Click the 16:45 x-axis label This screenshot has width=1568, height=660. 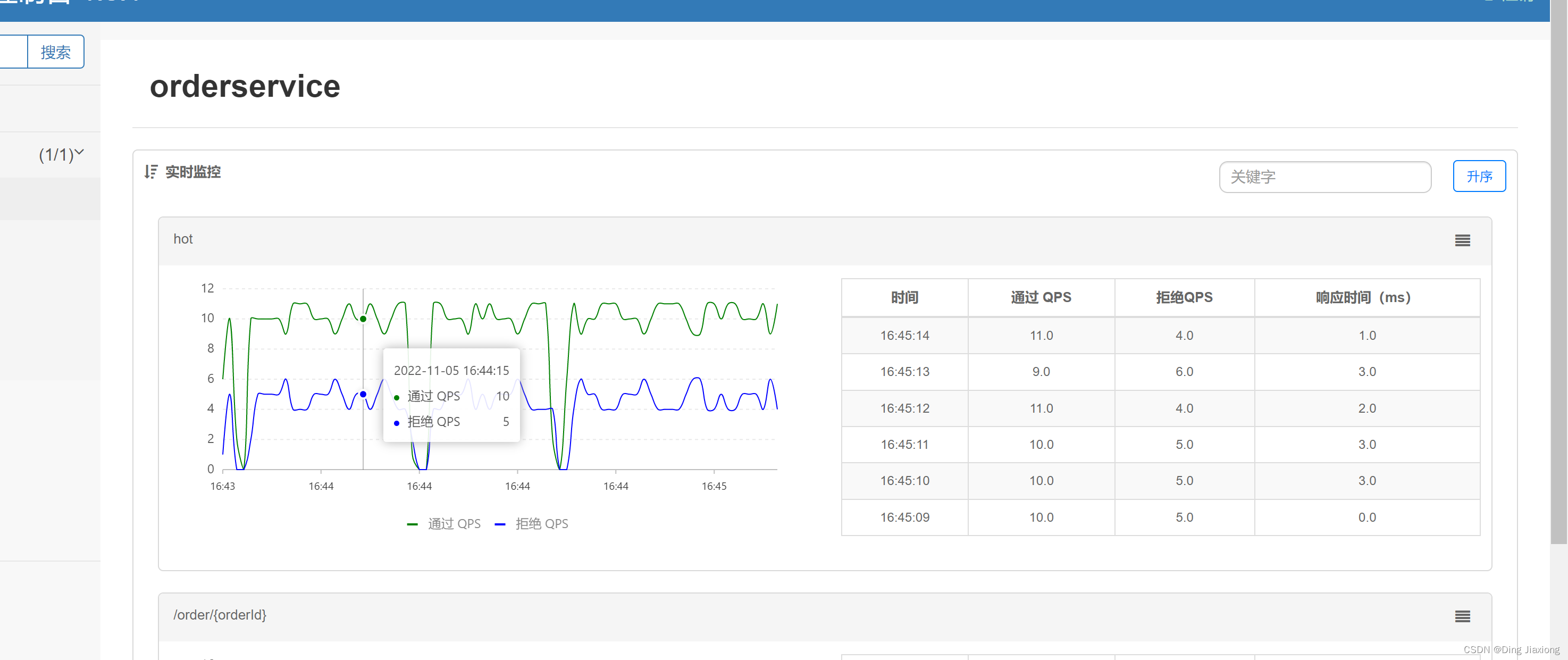pos(714,486)
